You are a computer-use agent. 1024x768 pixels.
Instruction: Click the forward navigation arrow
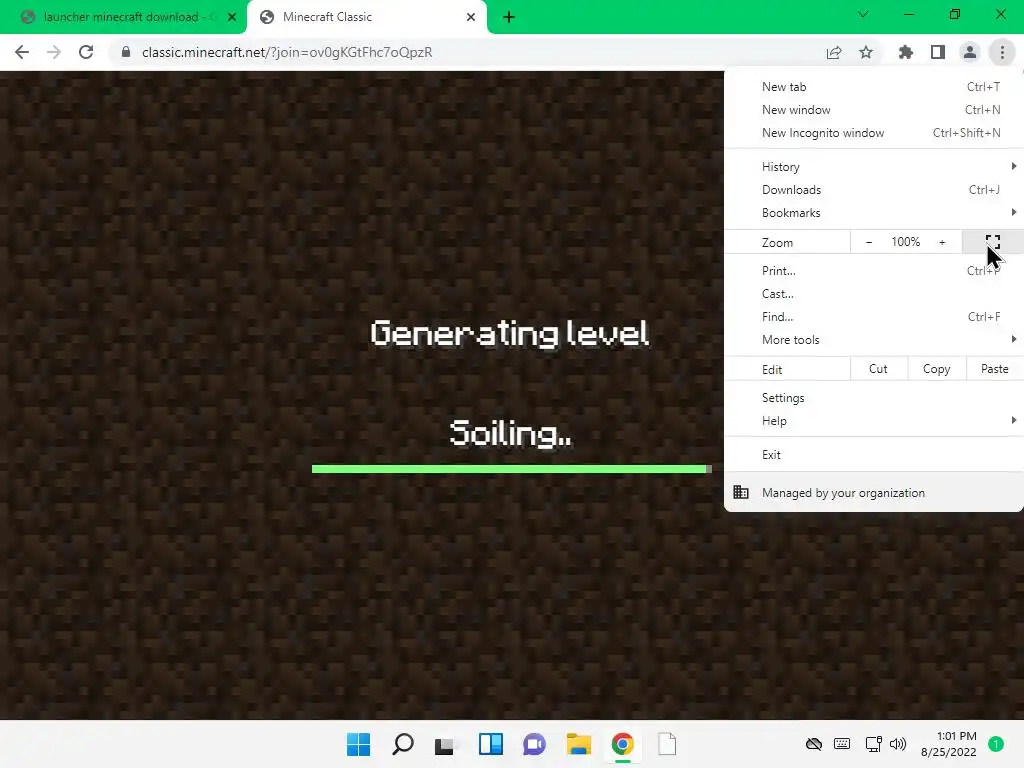(54, 52)
